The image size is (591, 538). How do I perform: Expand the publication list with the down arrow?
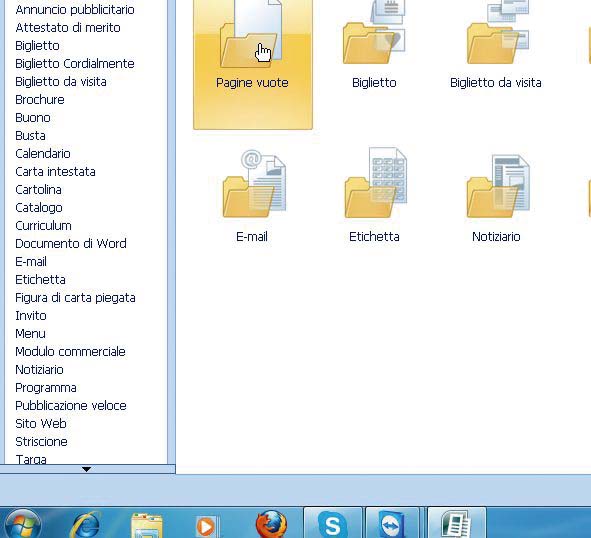click(x=86, y=469)
